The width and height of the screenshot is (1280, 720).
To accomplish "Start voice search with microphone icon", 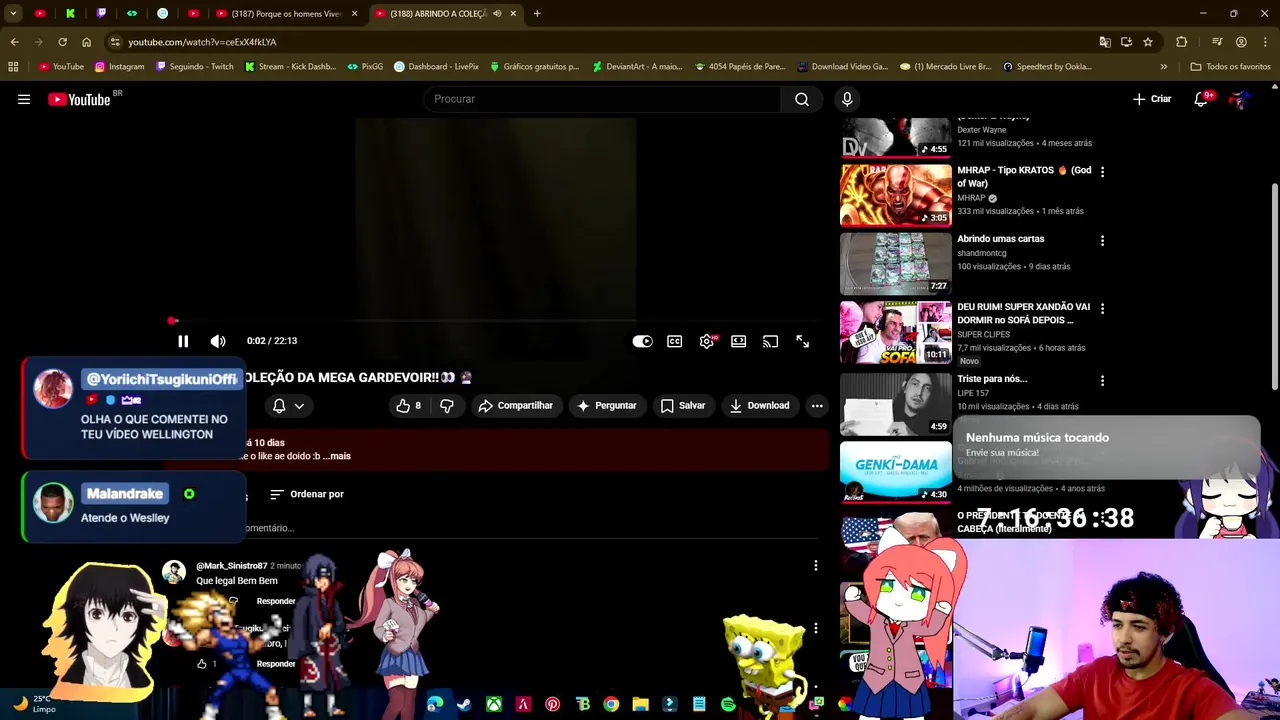I will [x=847, y=99].
